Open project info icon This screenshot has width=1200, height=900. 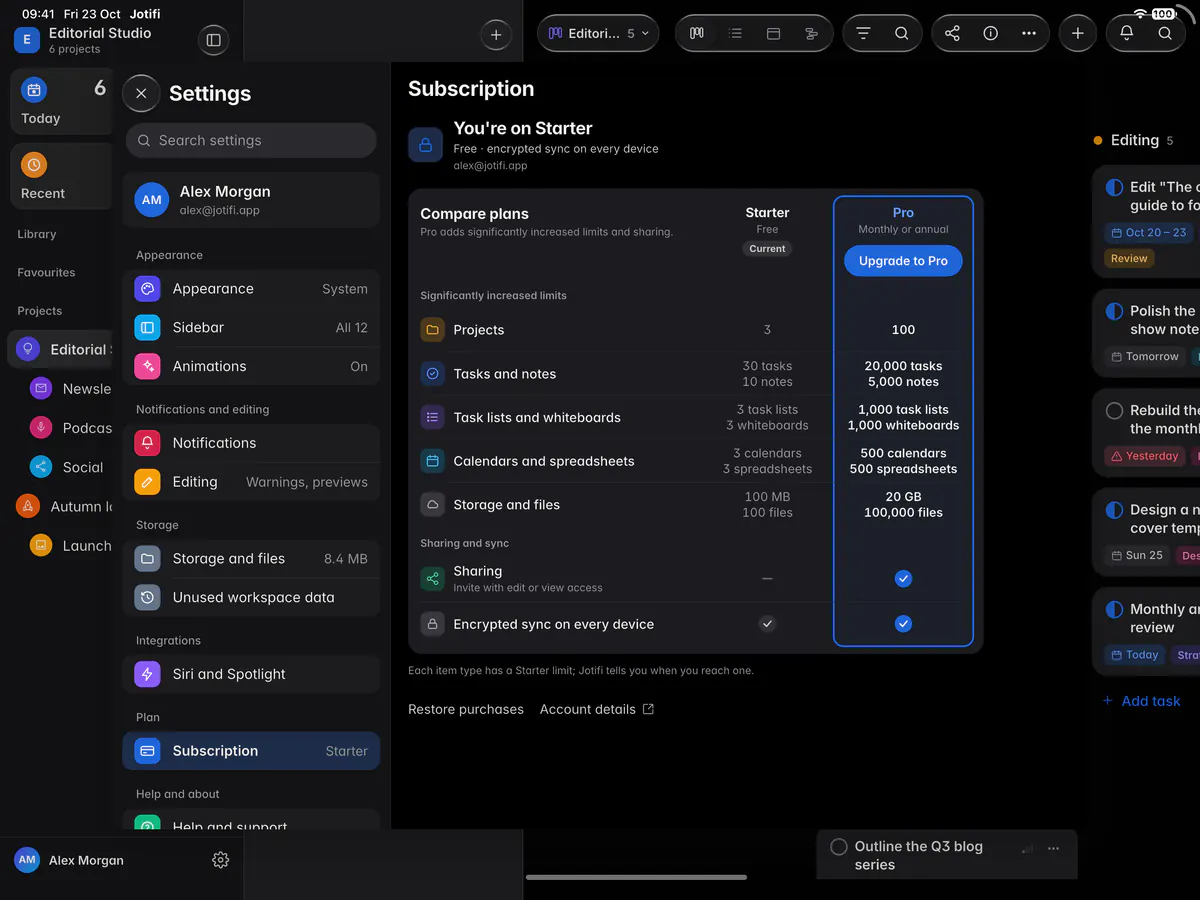[990, 33]
